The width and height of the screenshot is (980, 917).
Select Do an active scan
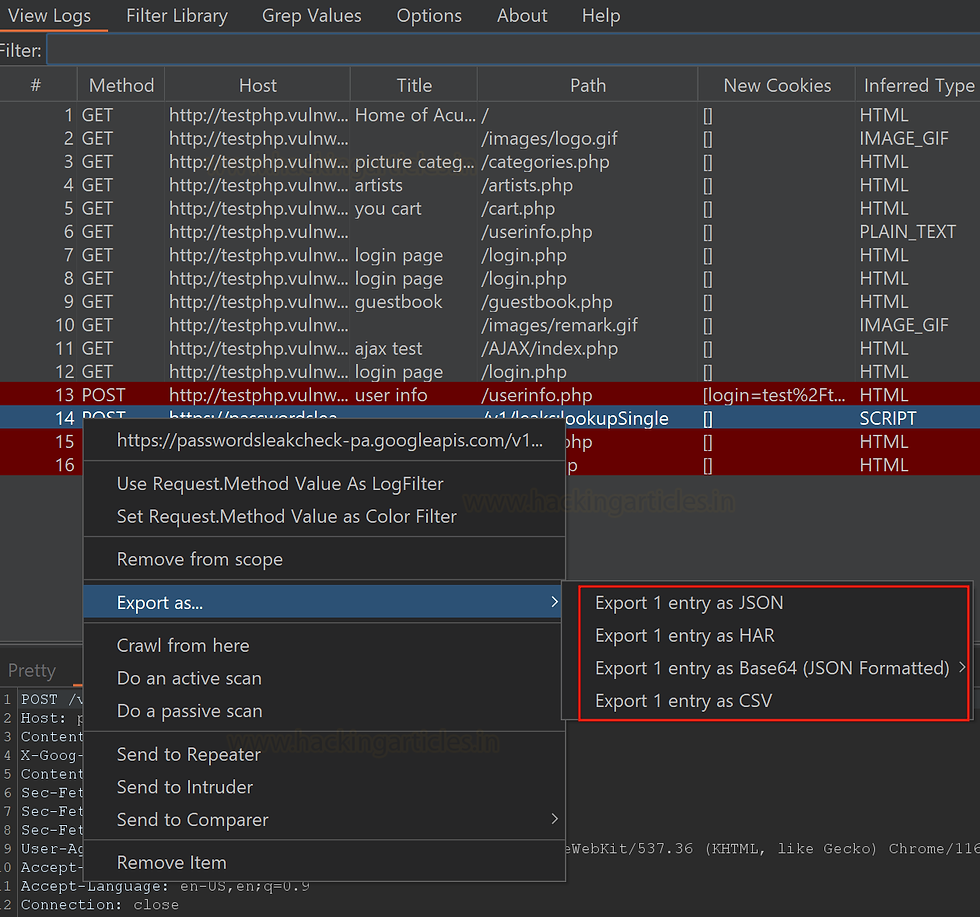324,678
